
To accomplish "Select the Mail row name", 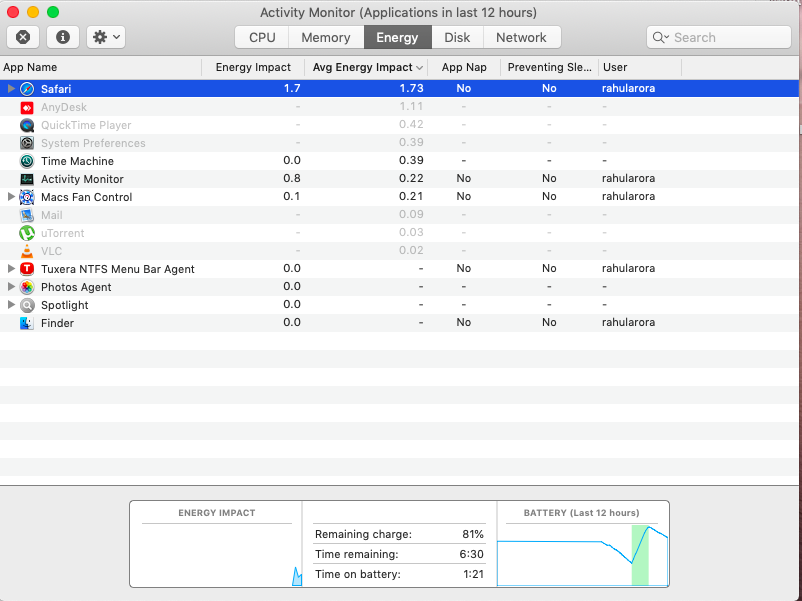I will coord(52,215).
